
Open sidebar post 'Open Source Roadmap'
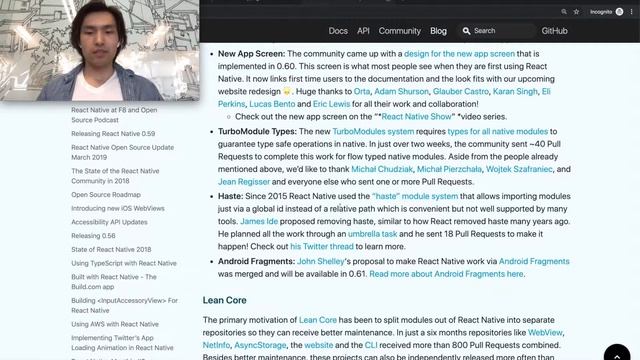click(x=106, y=195)
